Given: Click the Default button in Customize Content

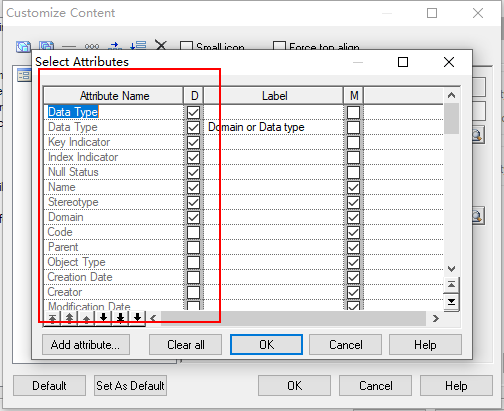Looking at the screenshot, I should click(x=49, y=386).
